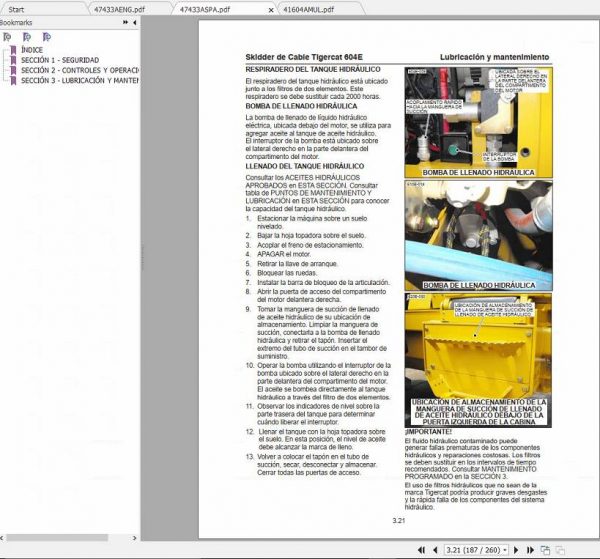Click step 4 APAGAR el motor
The width and height of the screenshot is (600, 559).
pos(284,254)
